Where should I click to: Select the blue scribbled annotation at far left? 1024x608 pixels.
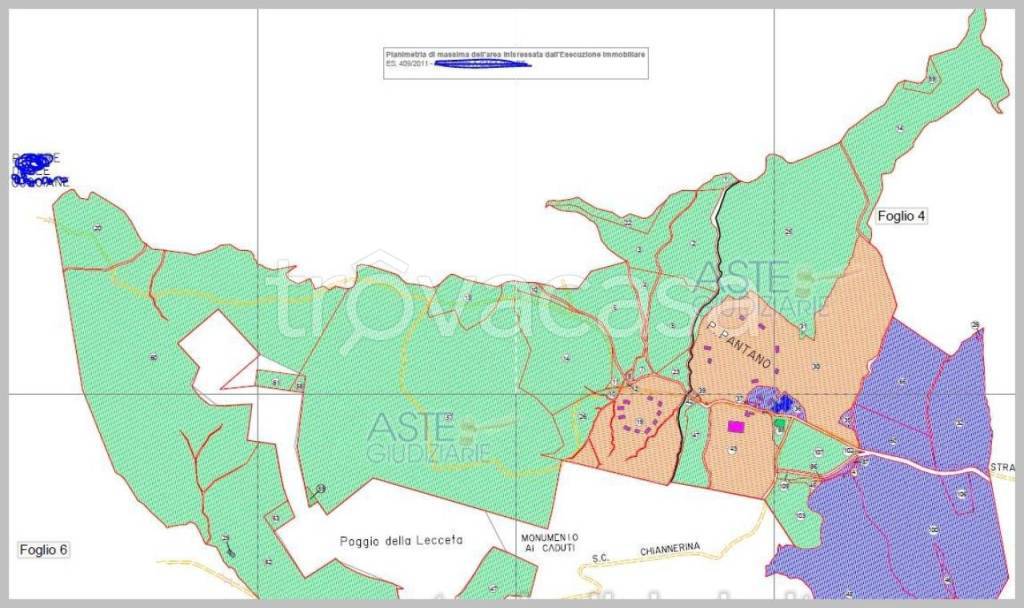[x=38, y=169]
